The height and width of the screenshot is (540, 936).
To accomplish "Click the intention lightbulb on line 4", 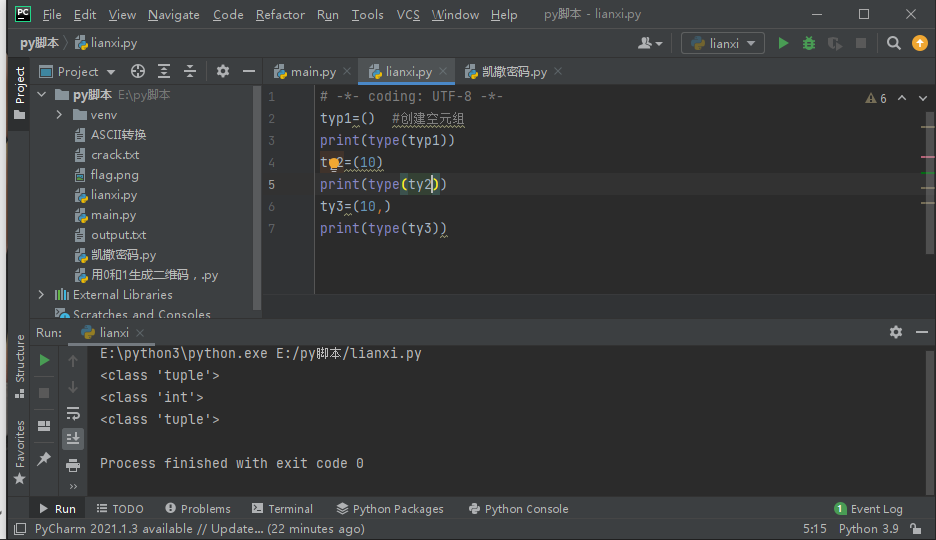I will click(334, 163).
